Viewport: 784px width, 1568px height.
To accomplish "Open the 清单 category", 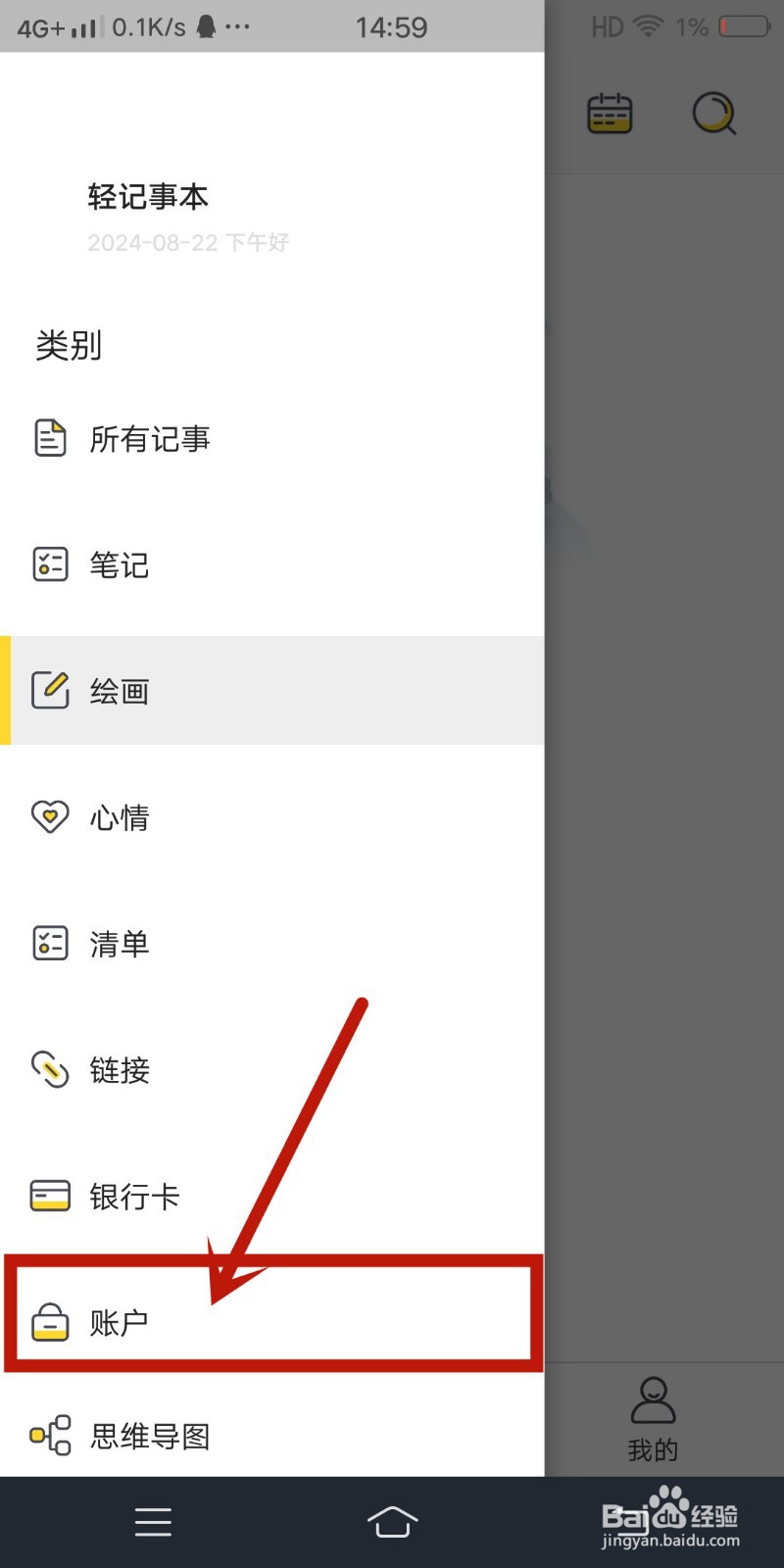I will [x=272, y=944].
